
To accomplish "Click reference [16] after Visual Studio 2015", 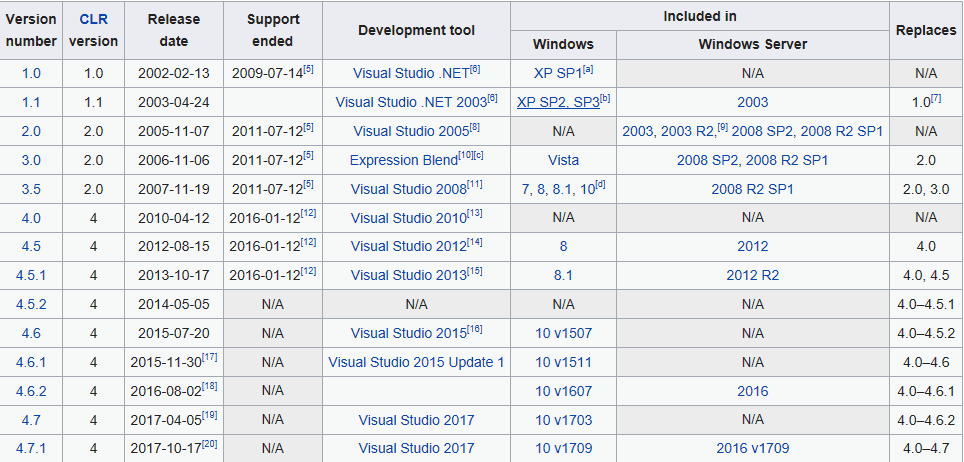I will [x=475, y=329].
